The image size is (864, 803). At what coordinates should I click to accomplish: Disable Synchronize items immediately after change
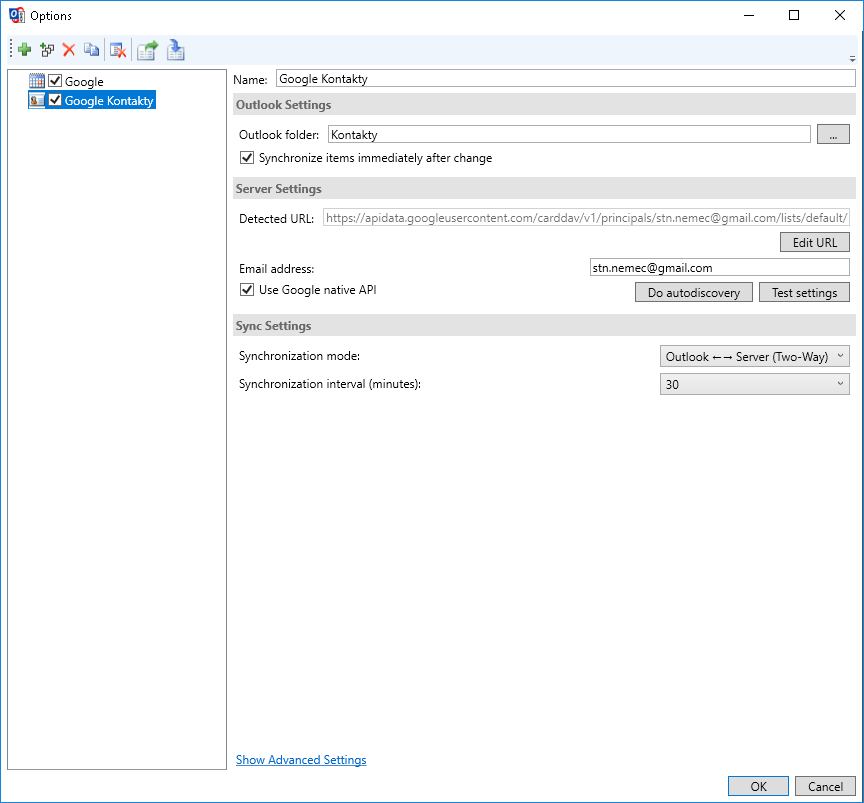[247, 158]
